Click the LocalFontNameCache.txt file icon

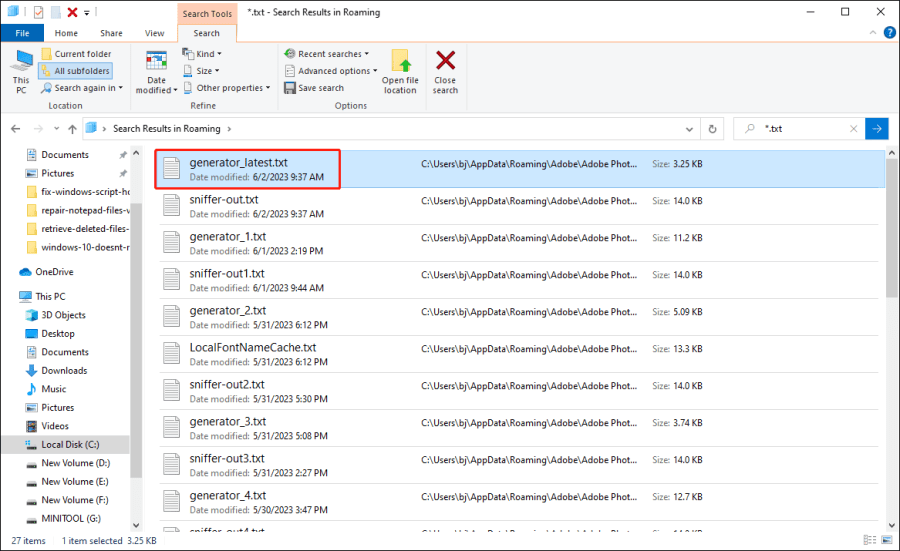coord(172,353)
